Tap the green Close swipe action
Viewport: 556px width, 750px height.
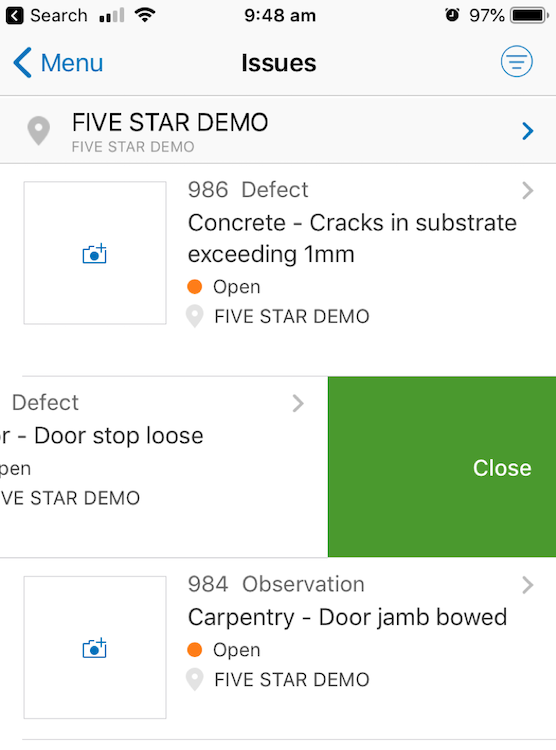(x=442, y=467)
